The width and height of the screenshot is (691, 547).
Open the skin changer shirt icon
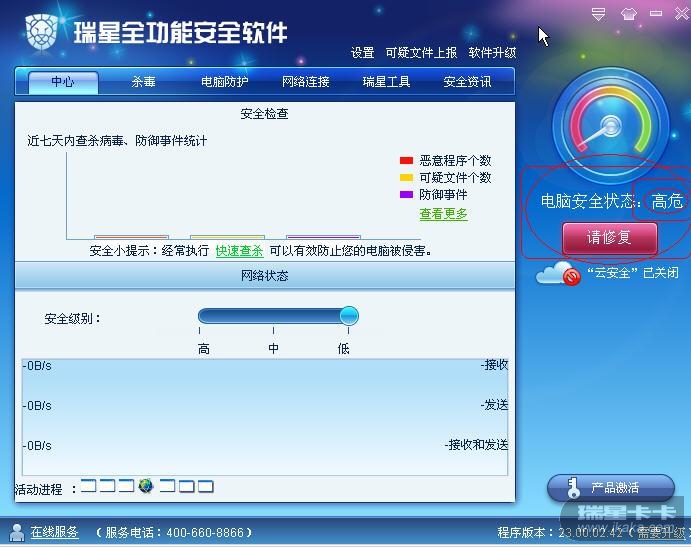coord(629,14)
